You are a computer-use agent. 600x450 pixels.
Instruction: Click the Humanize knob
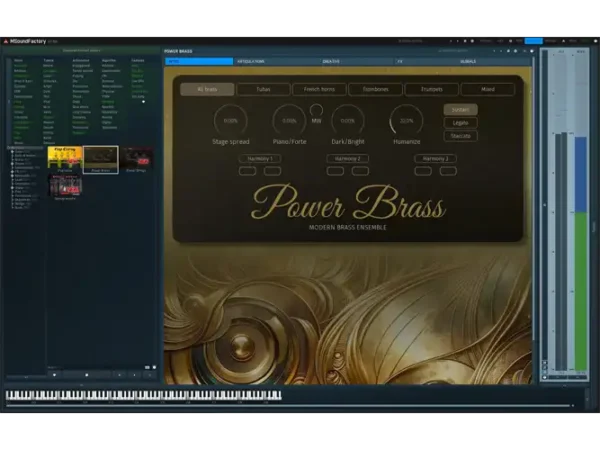point(406,121)
